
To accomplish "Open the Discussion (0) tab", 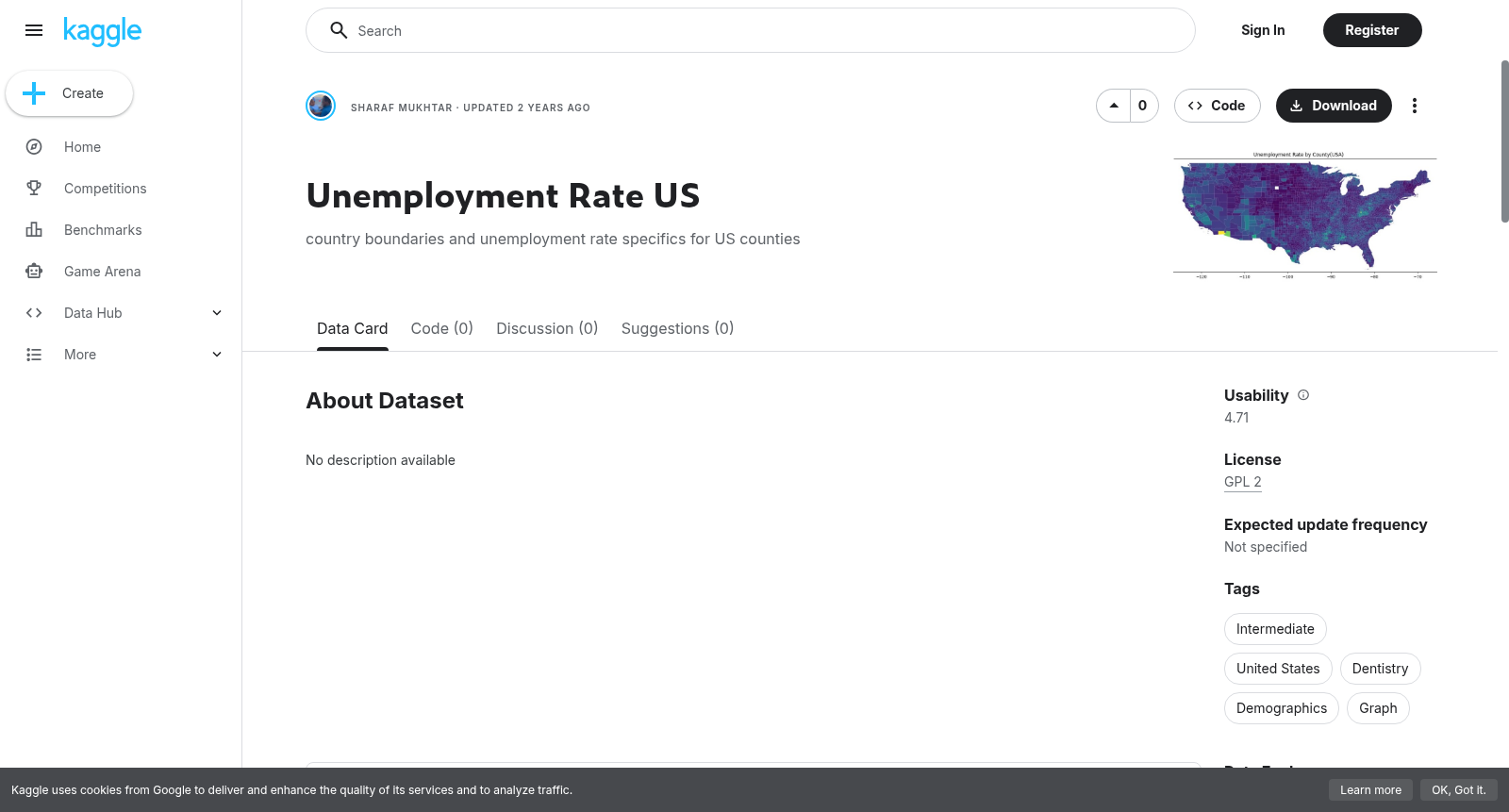I will [547, 328].
